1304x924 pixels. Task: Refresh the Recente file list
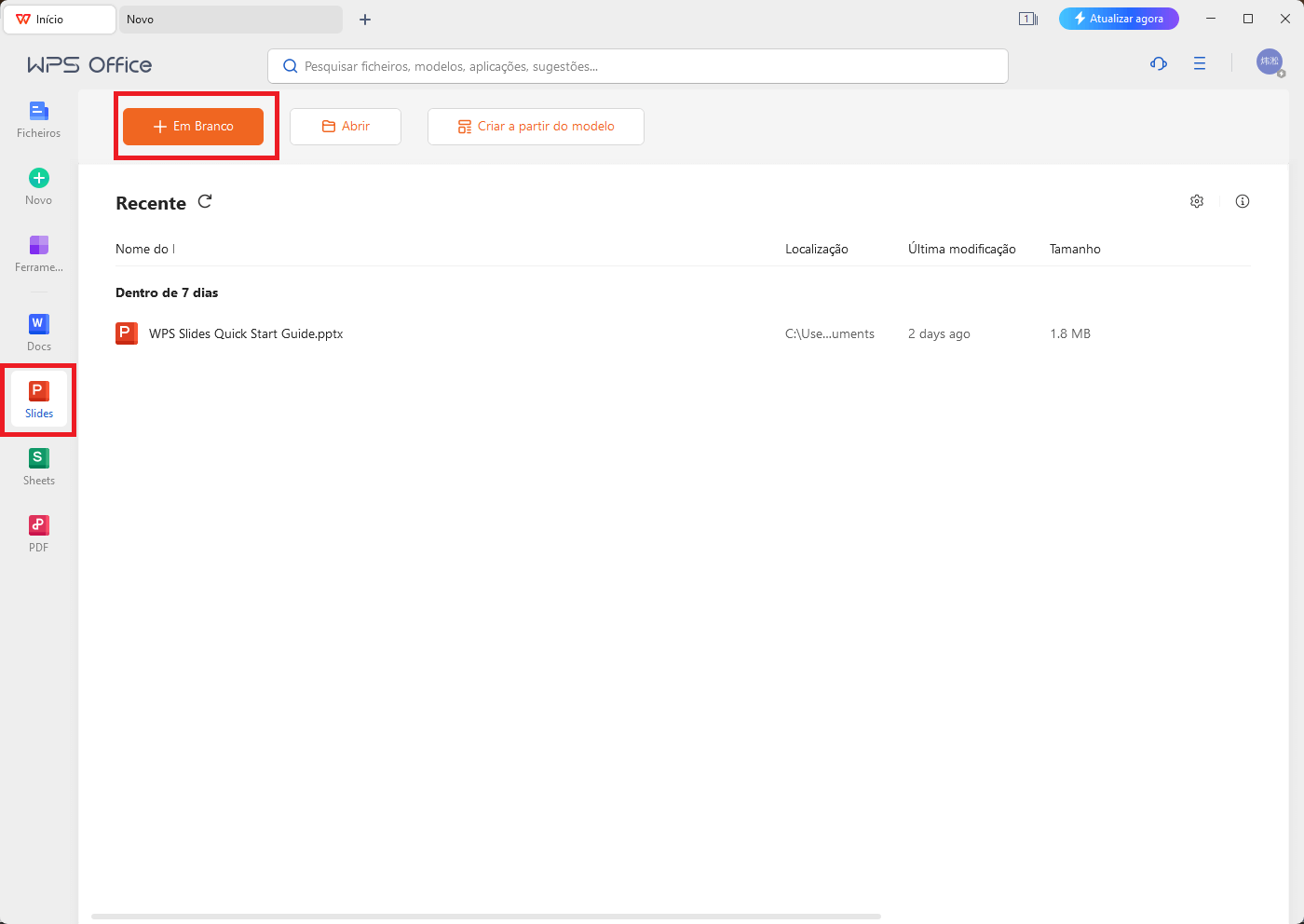(205, 201)
